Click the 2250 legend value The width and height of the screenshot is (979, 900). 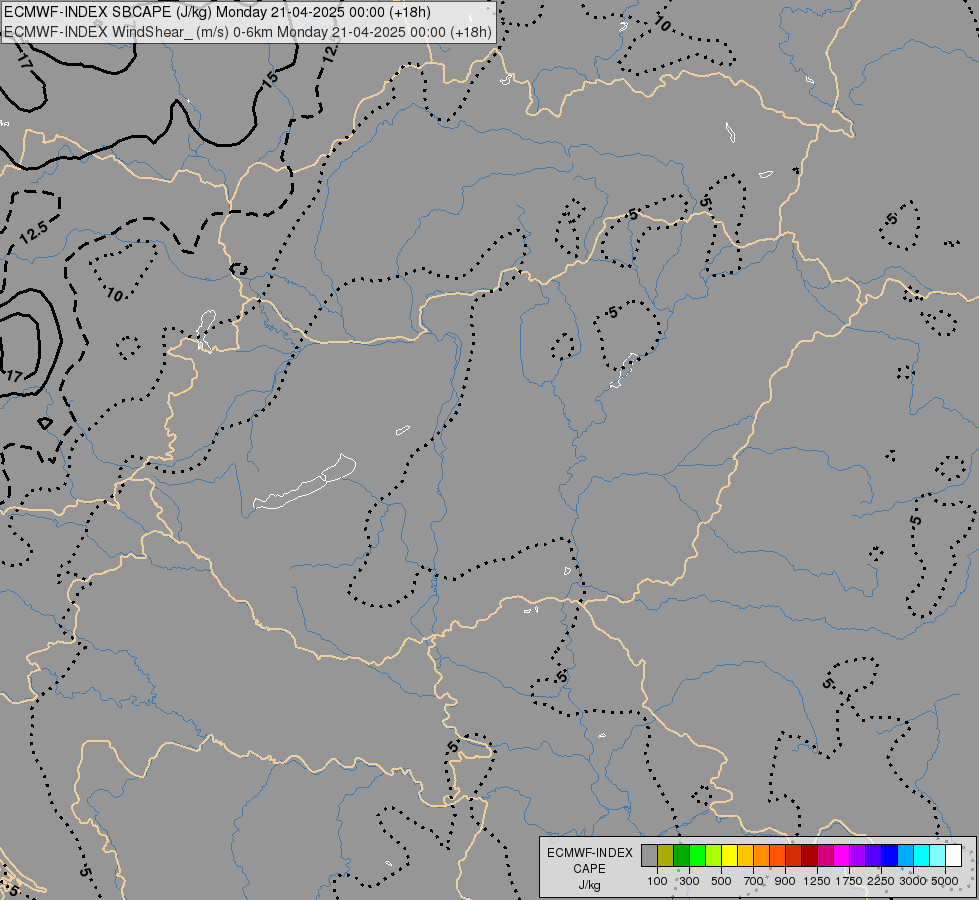881,881
